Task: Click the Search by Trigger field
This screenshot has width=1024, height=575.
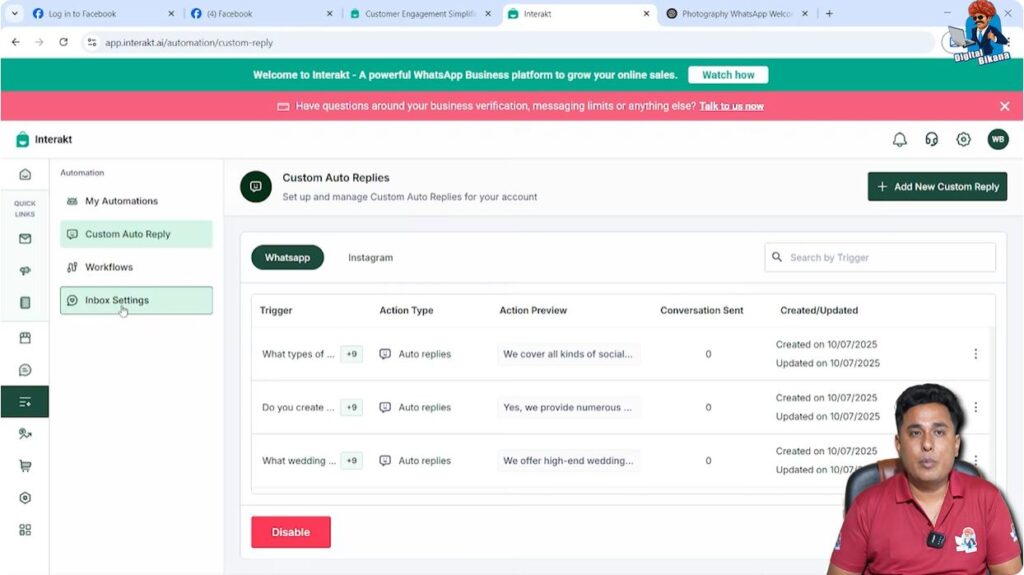Action: tap(880, 257)
